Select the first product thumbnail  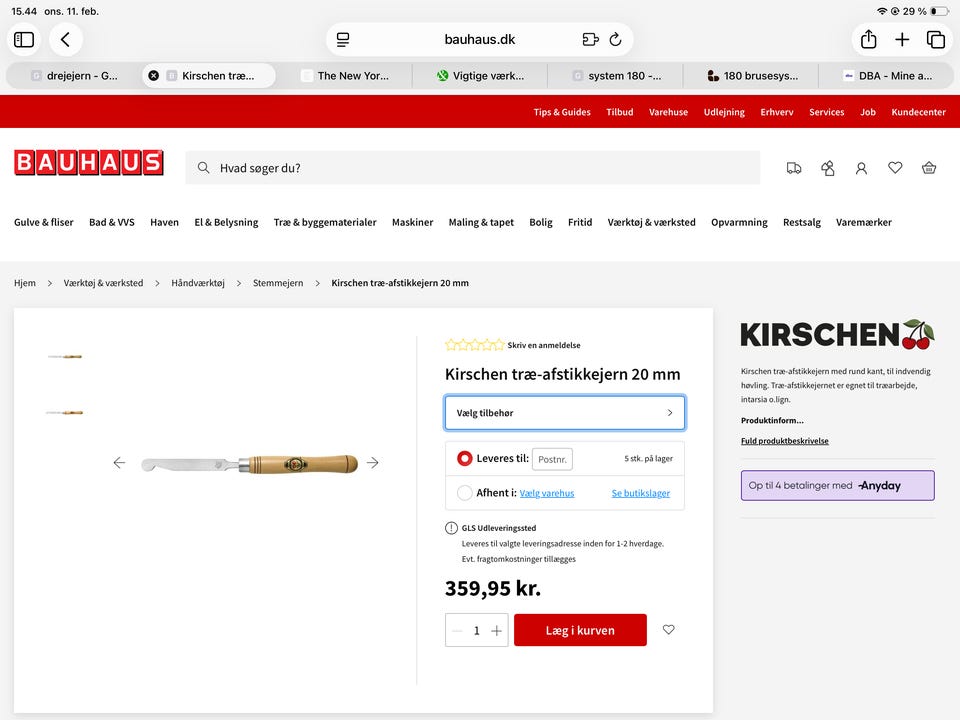64,356
